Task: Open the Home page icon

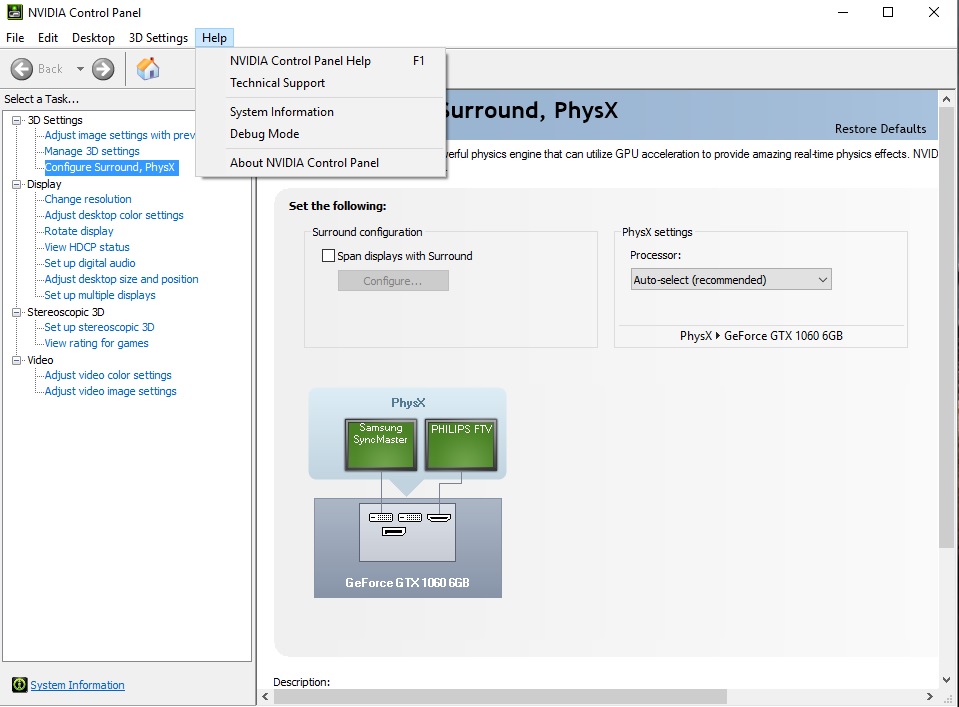Action: tap(147, 68)
